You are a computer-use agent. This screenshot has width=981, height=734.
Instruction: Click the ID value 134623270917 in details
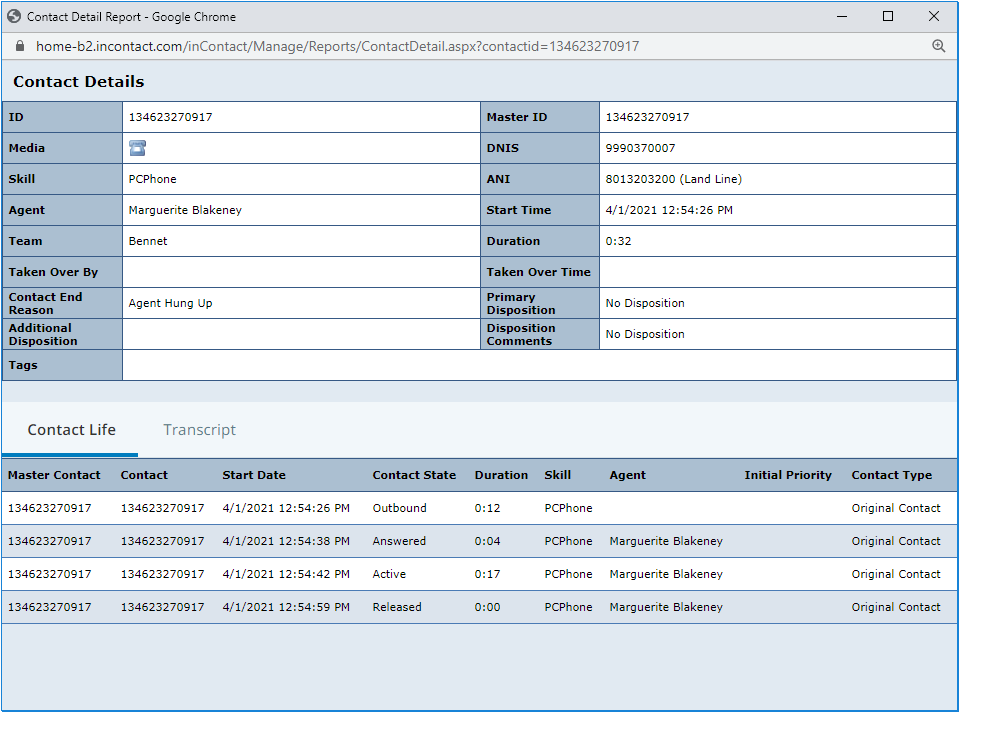click(x=171, y=117)
